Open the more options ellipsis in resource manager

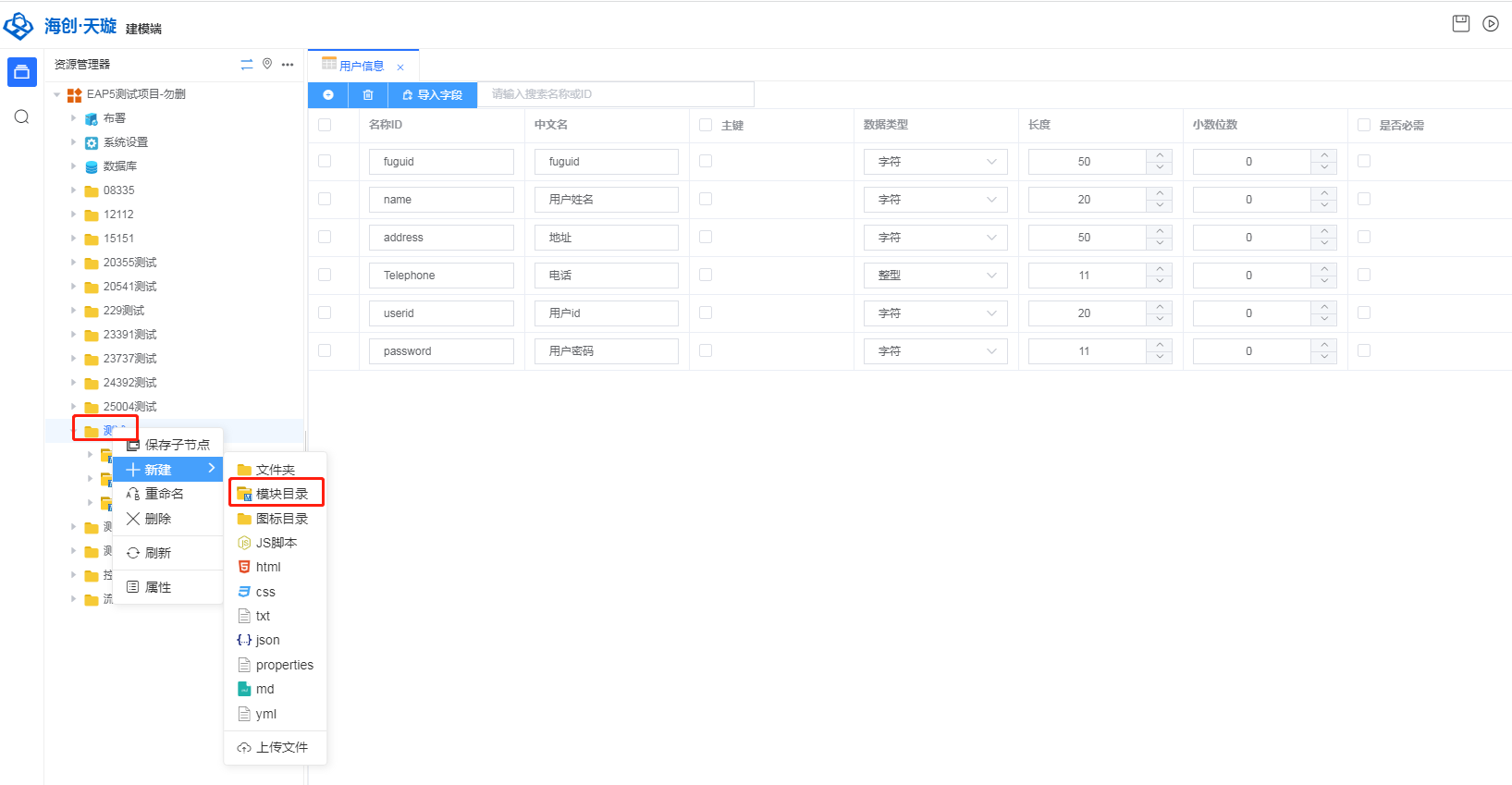pyautogui.click(x=288, y=65)
